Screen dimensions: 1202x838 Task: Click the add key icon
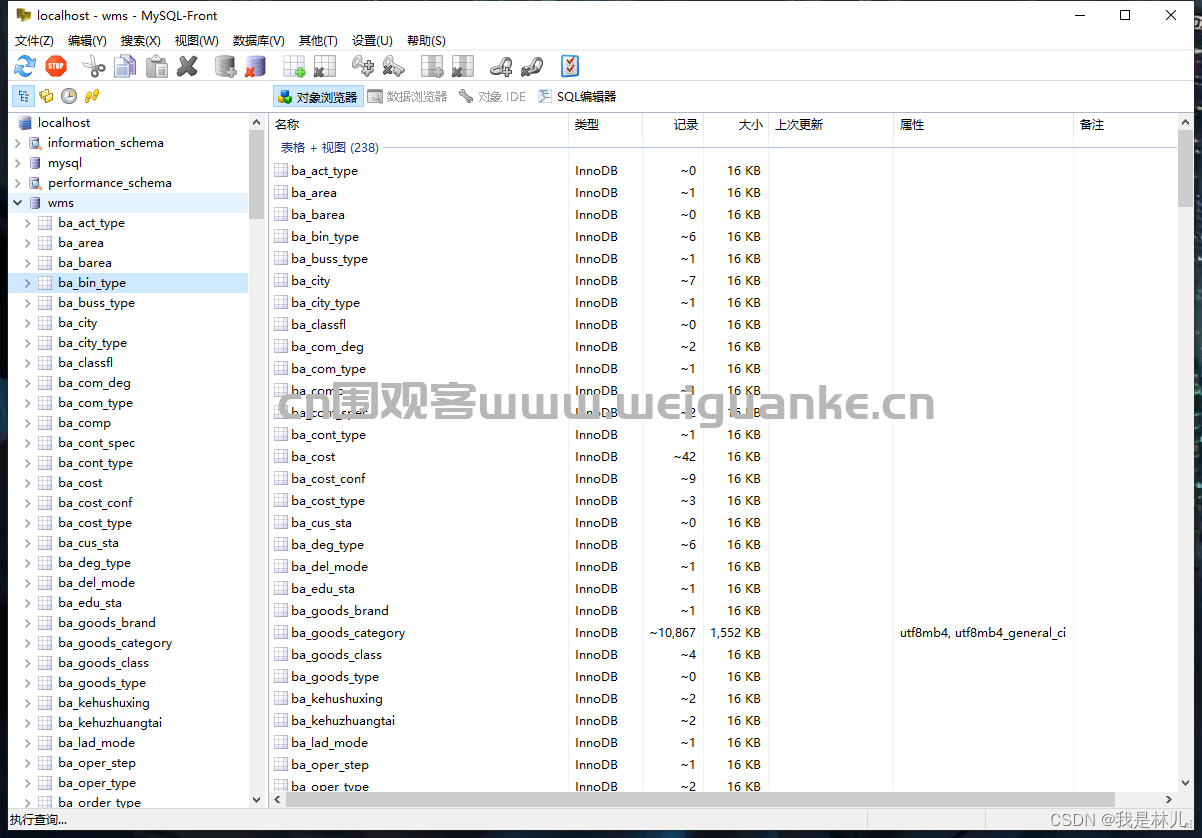363,67
